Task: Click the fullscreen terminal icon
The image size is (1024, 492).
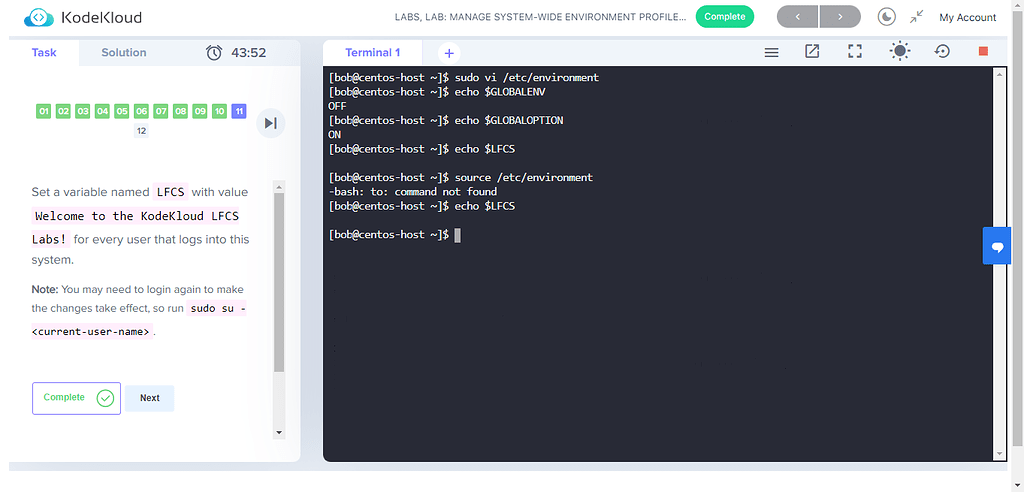Action: tap(855, 52)
